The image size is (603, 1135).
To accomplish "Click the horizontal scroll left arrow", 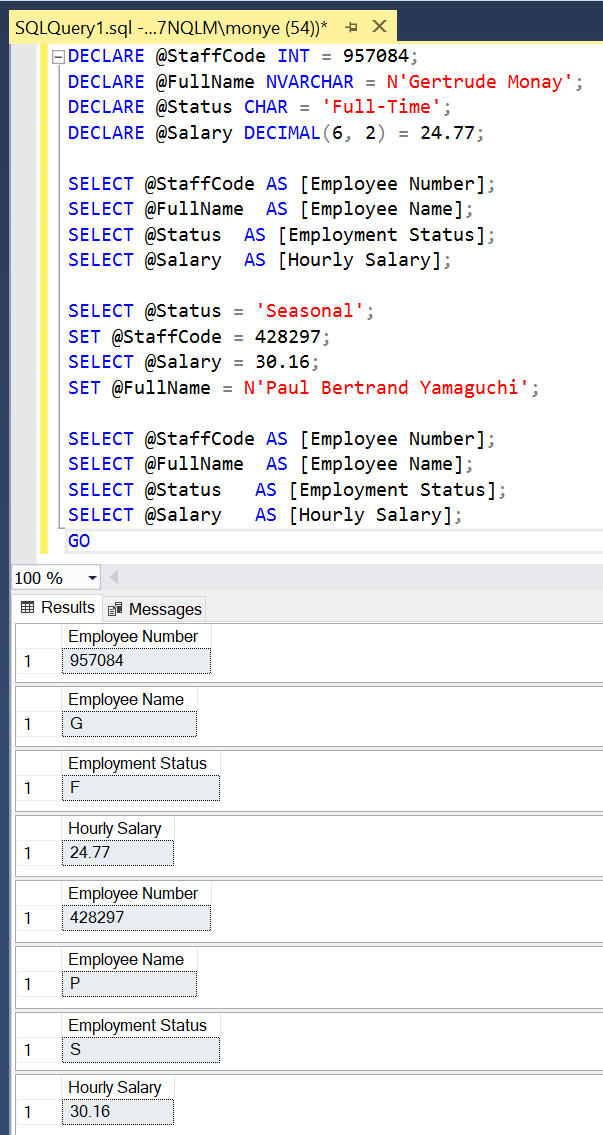I will tap(114, 578).
